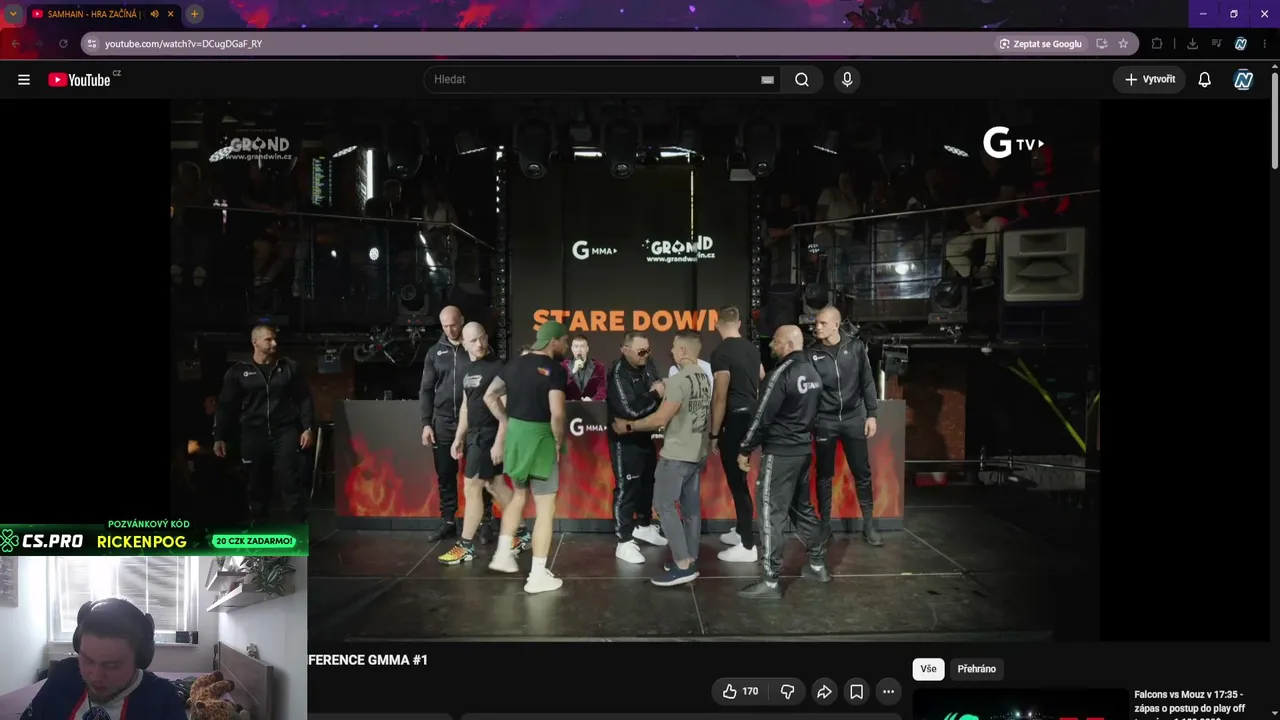Open the Falcons vs Mouz recommended video title
Viewport: 1280px width, 720px height.
(1189, 702)
